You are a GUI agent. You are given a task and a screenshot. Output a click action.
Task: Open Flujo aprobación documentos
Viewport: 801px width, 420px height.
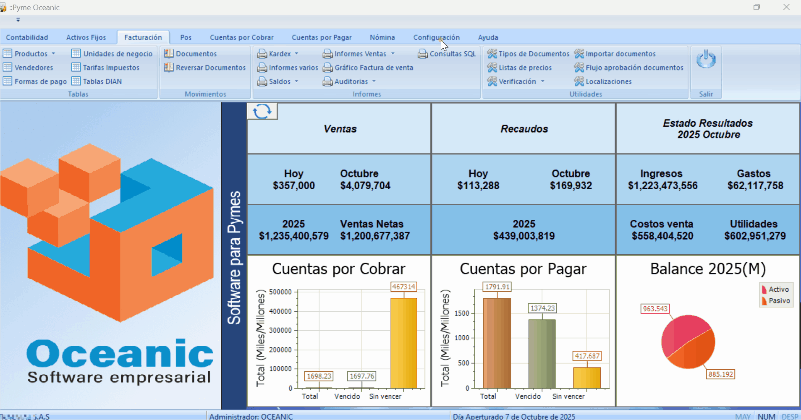coord(628,67)
